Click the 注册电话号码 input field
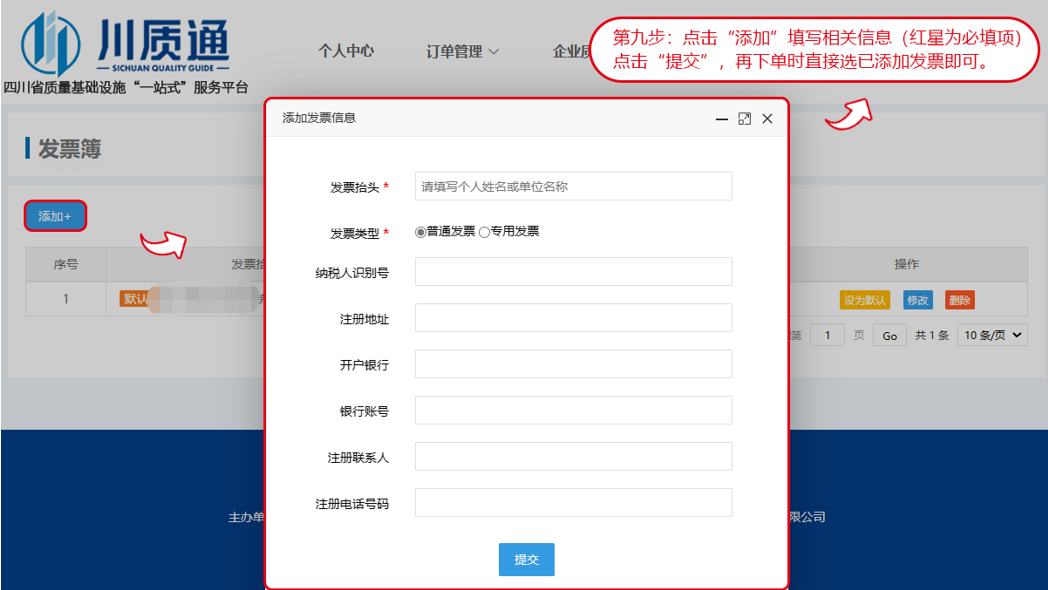The width and height of the screenshot is (1048, 590). pyautogui.click(x=573, y=503)
